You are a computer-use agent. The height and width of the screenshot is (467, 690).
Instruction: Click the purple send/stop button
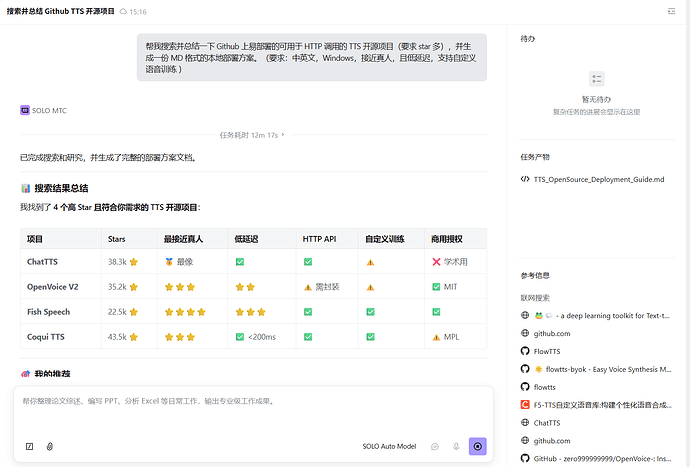click(x=477, y=446)
